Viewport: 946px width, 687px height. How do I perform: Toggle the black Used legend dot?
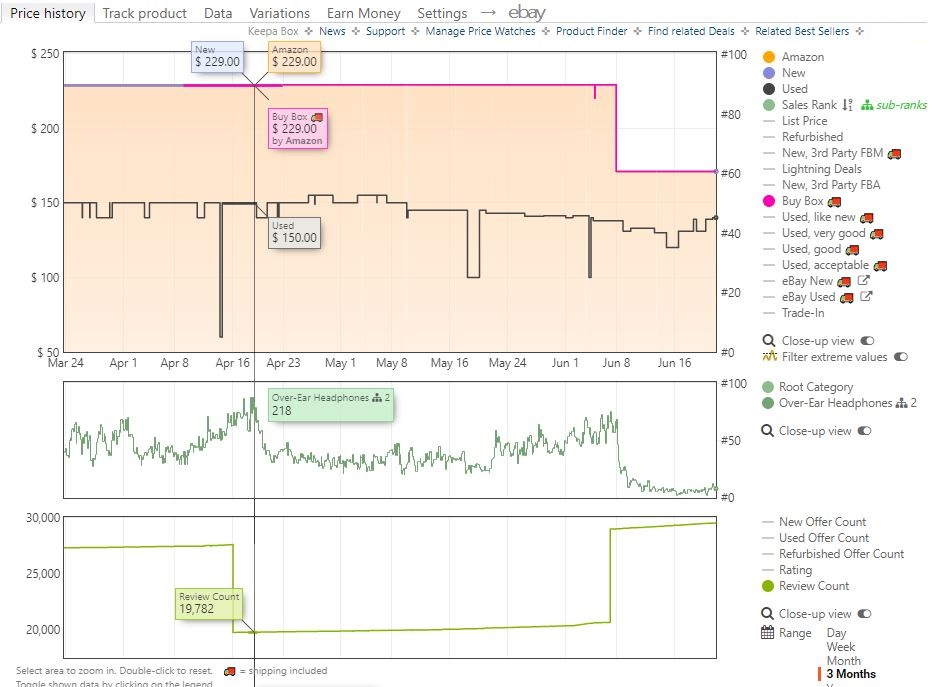coord(769,89)
